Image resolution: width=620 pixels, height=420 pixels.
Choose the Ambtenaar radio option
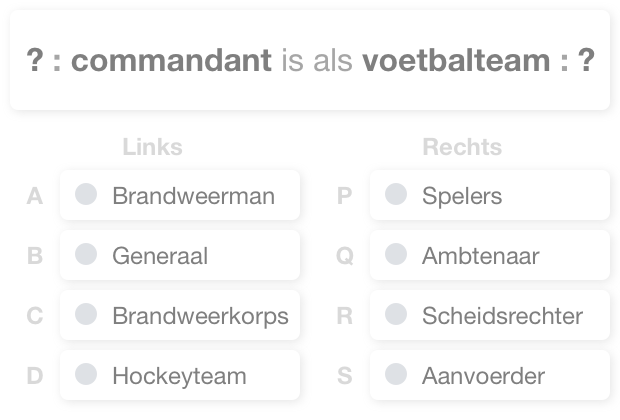(x=397, y=254)
